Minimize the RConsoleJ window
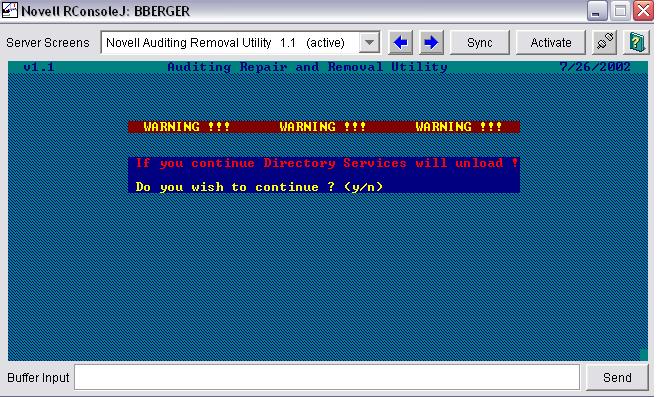The height and width of the screenshot is (397, 667). pyautogui.click(x=597, y=11)
